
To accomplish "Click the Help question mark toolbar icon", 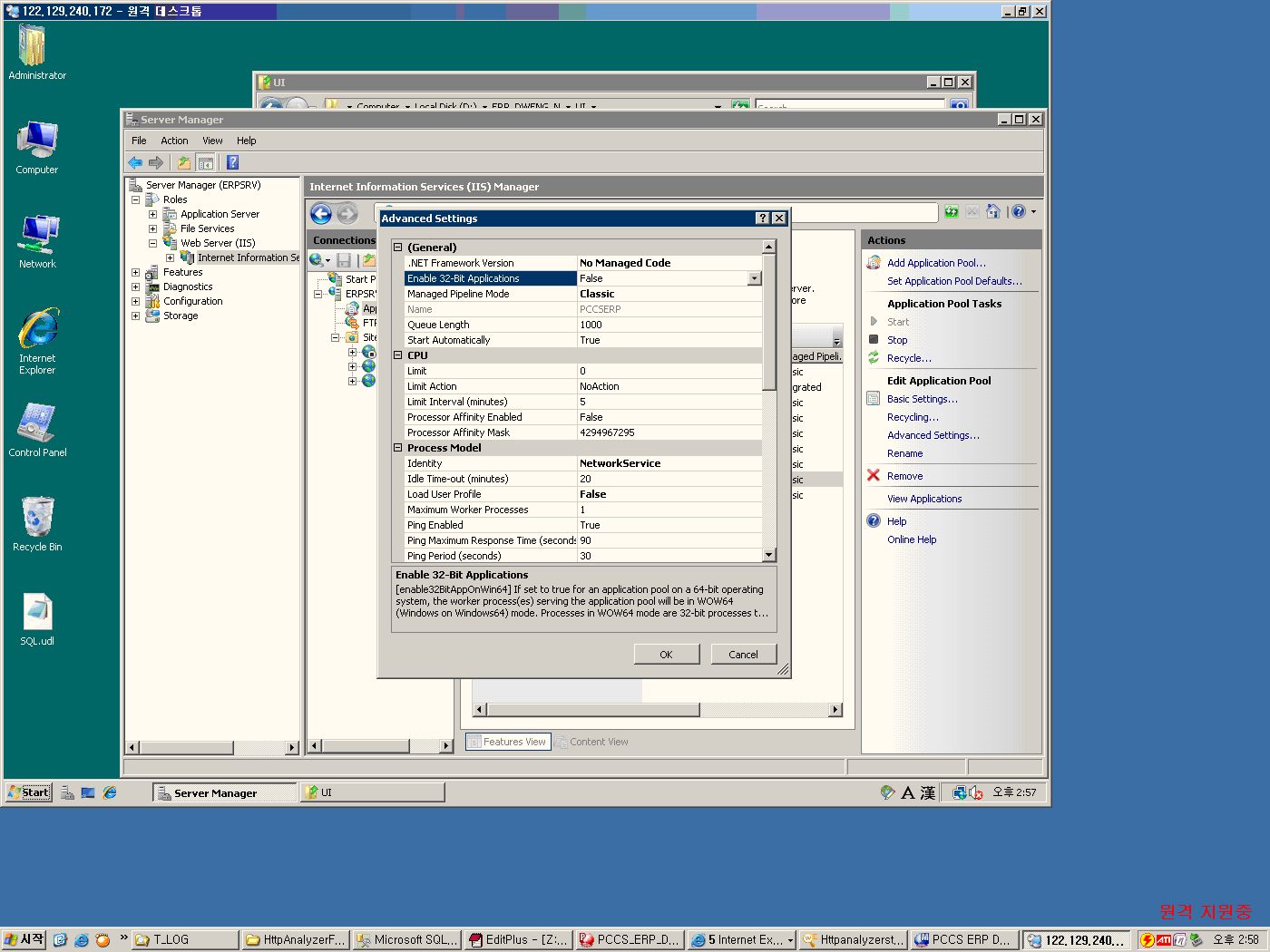I will click(x=232, y=162).
